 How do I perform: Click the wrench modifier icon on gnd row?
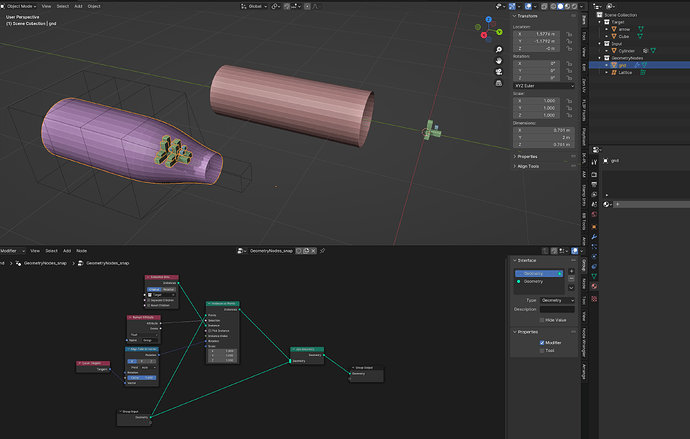637,65
